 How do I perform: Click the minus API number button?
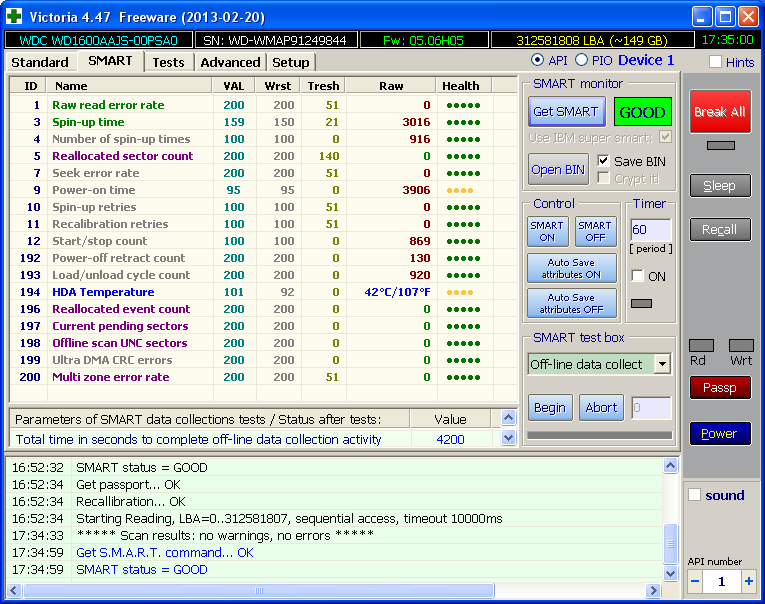coord(695,581)
